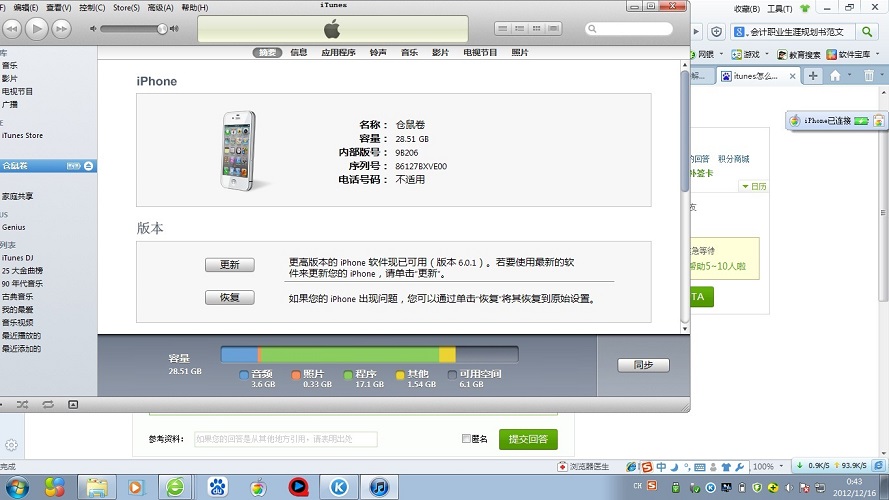
Task: Click the Windows Start button
Action: (x=17, y=488)
